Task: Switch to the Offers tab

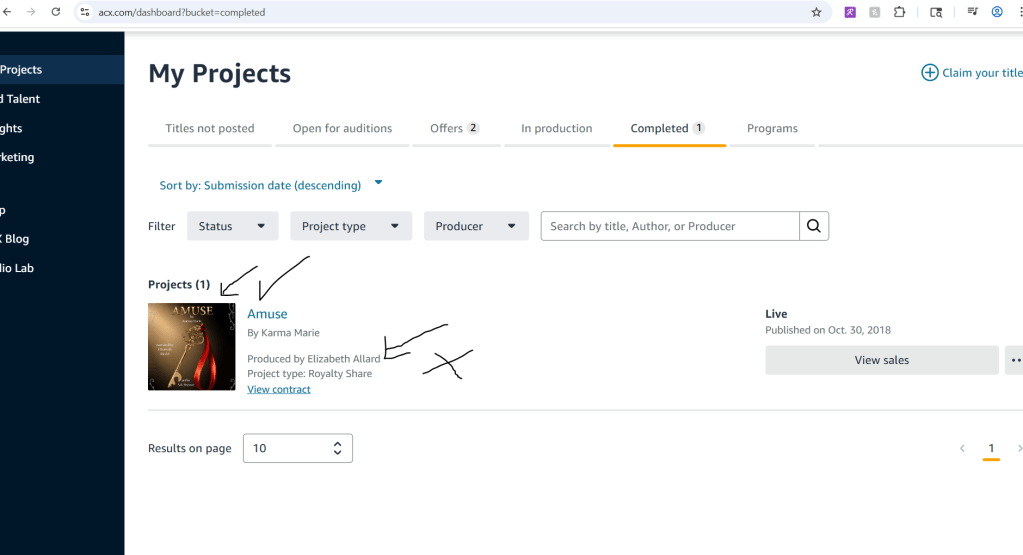Action: [454, 128]
